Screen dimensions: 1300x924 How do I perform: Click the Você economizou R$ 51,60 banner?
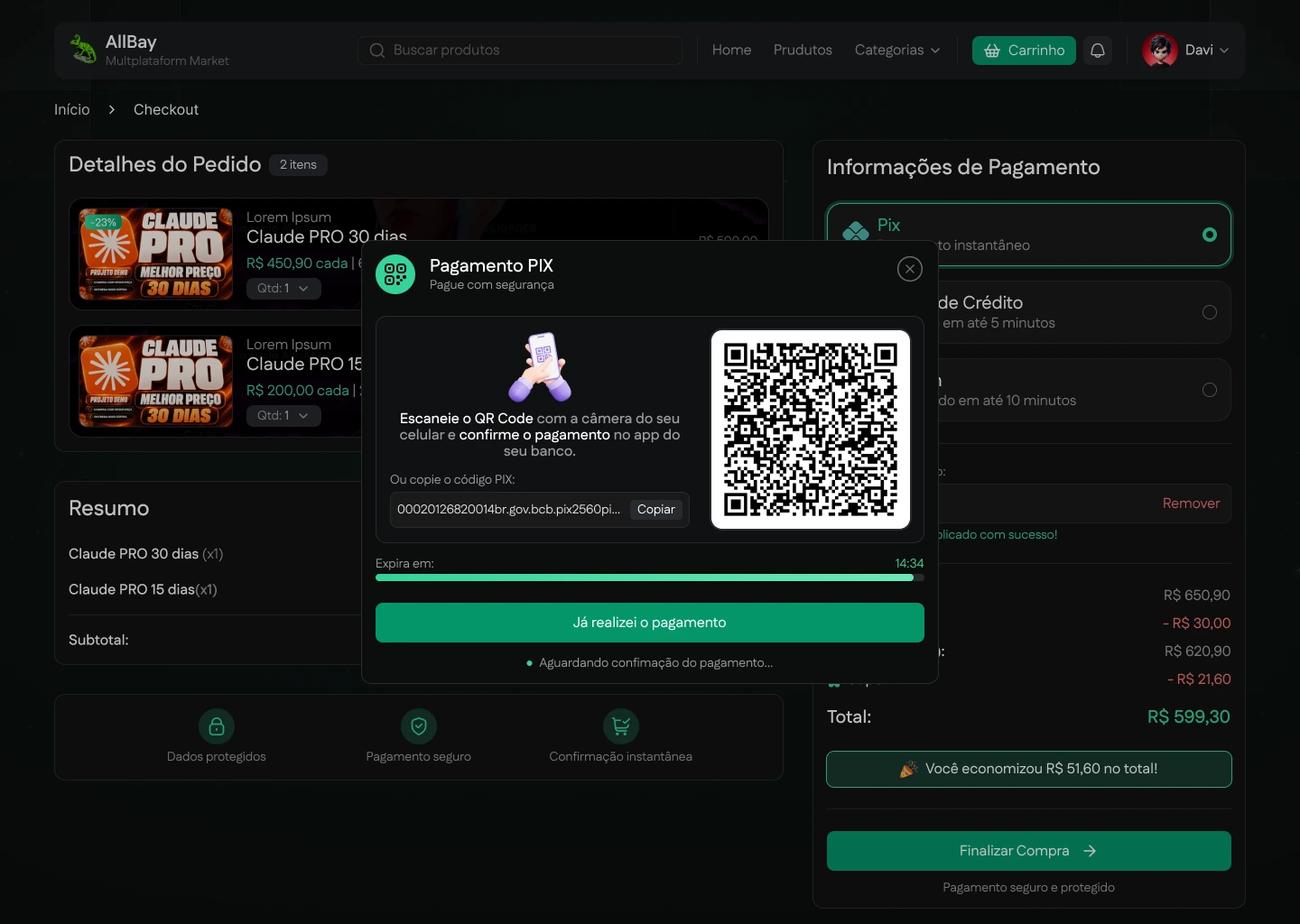pyautogui.click(x=1029, y=769)
